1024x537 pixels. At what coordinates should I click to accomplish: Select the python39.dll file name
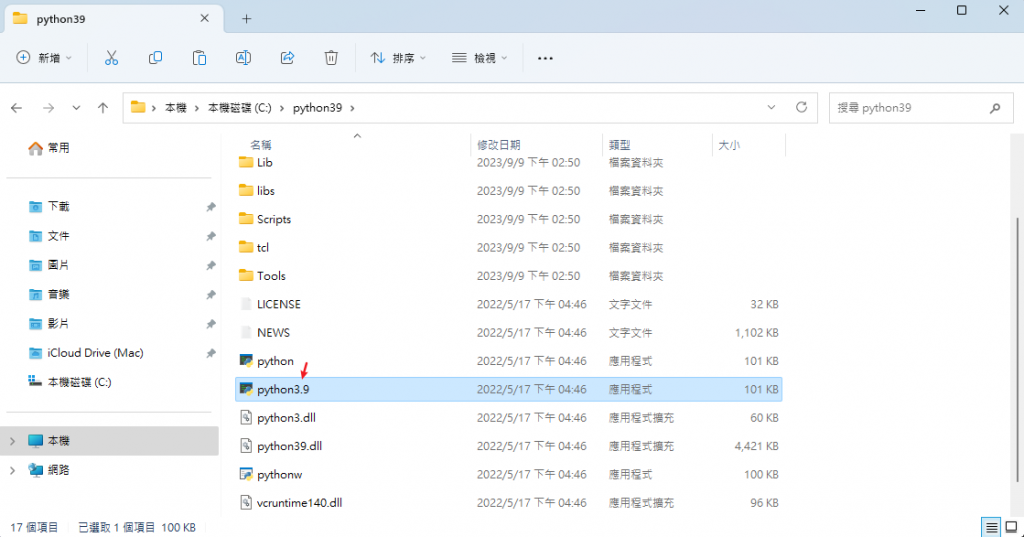pyautogui.click(x=289, y=446)
